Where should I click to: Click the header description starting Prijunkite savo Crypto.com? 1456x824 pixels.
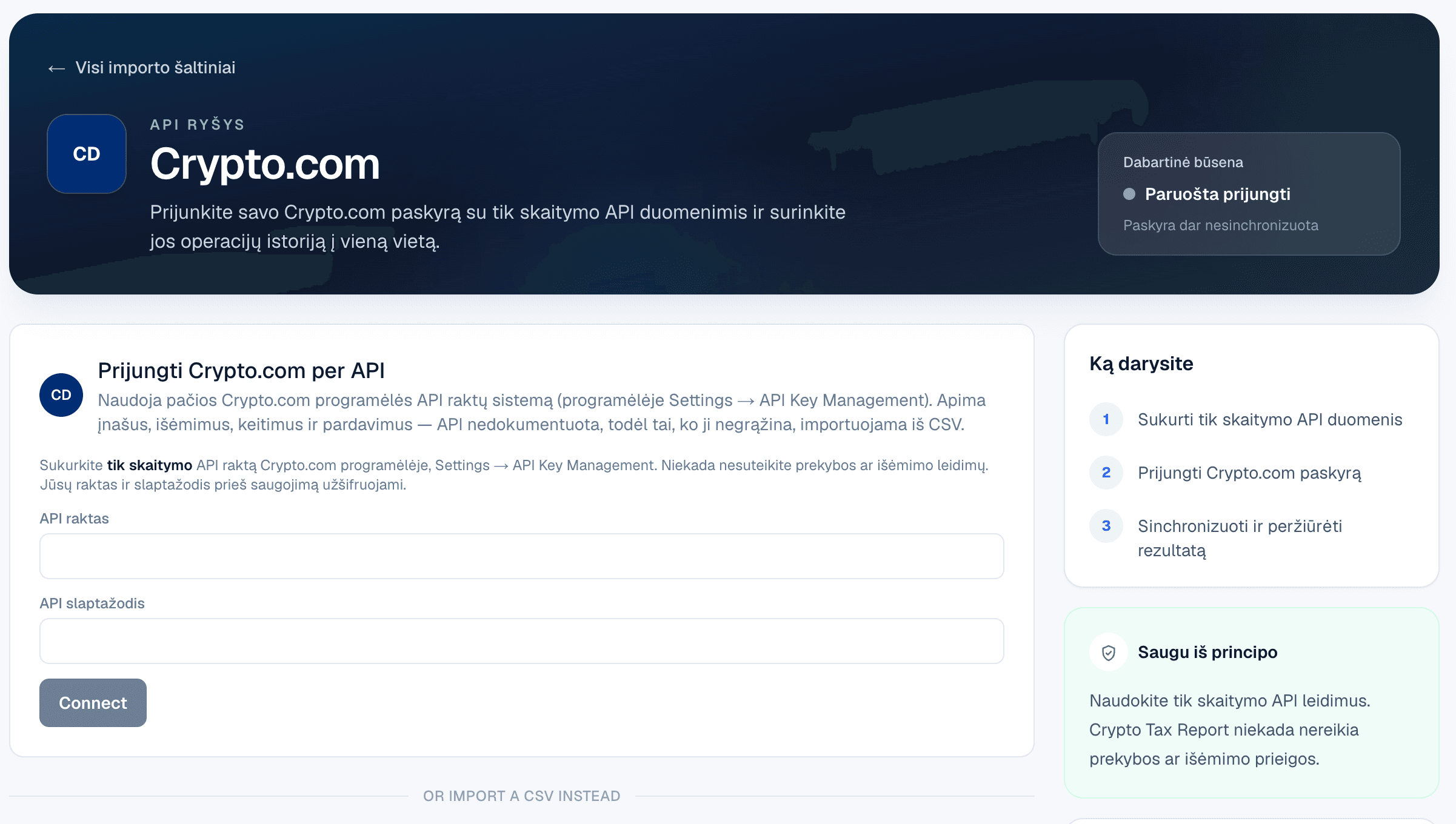(x=498, y=227)
